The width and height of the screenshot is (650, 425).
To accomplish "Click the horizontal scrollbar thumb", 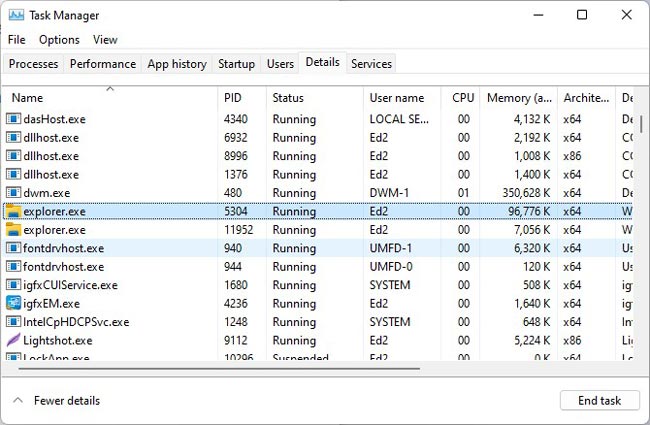I will [x=219, y=368].
